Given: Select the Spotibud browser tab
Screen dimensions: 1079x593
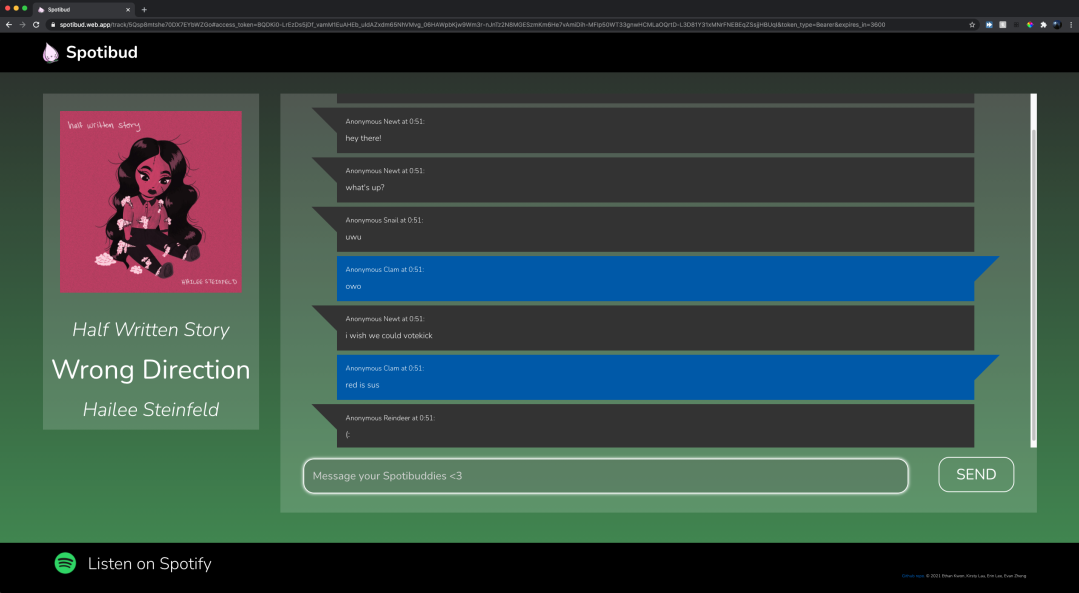Looking at the screenshot, I should [84, 10].
